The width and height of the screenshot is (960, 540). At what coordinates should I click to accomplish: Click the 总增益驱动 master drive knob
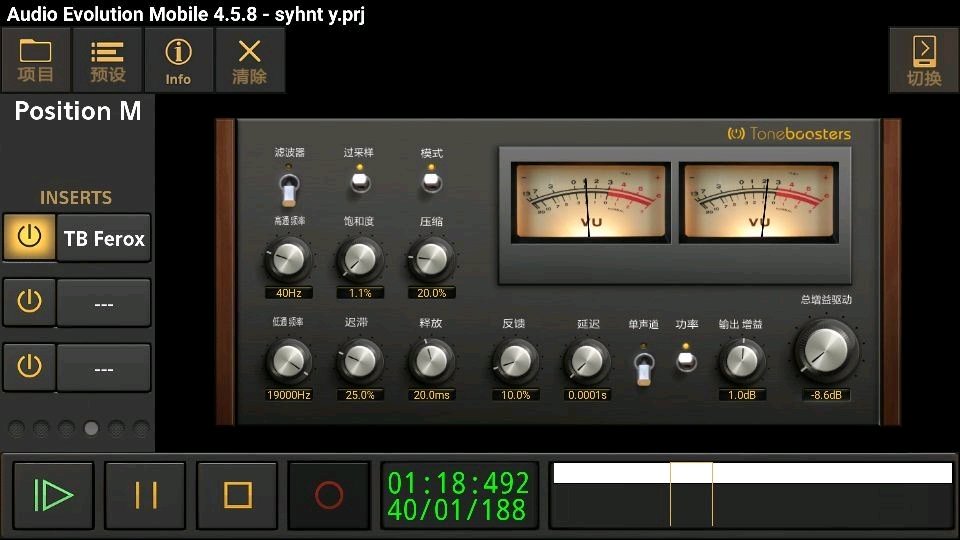pos(826,351)
